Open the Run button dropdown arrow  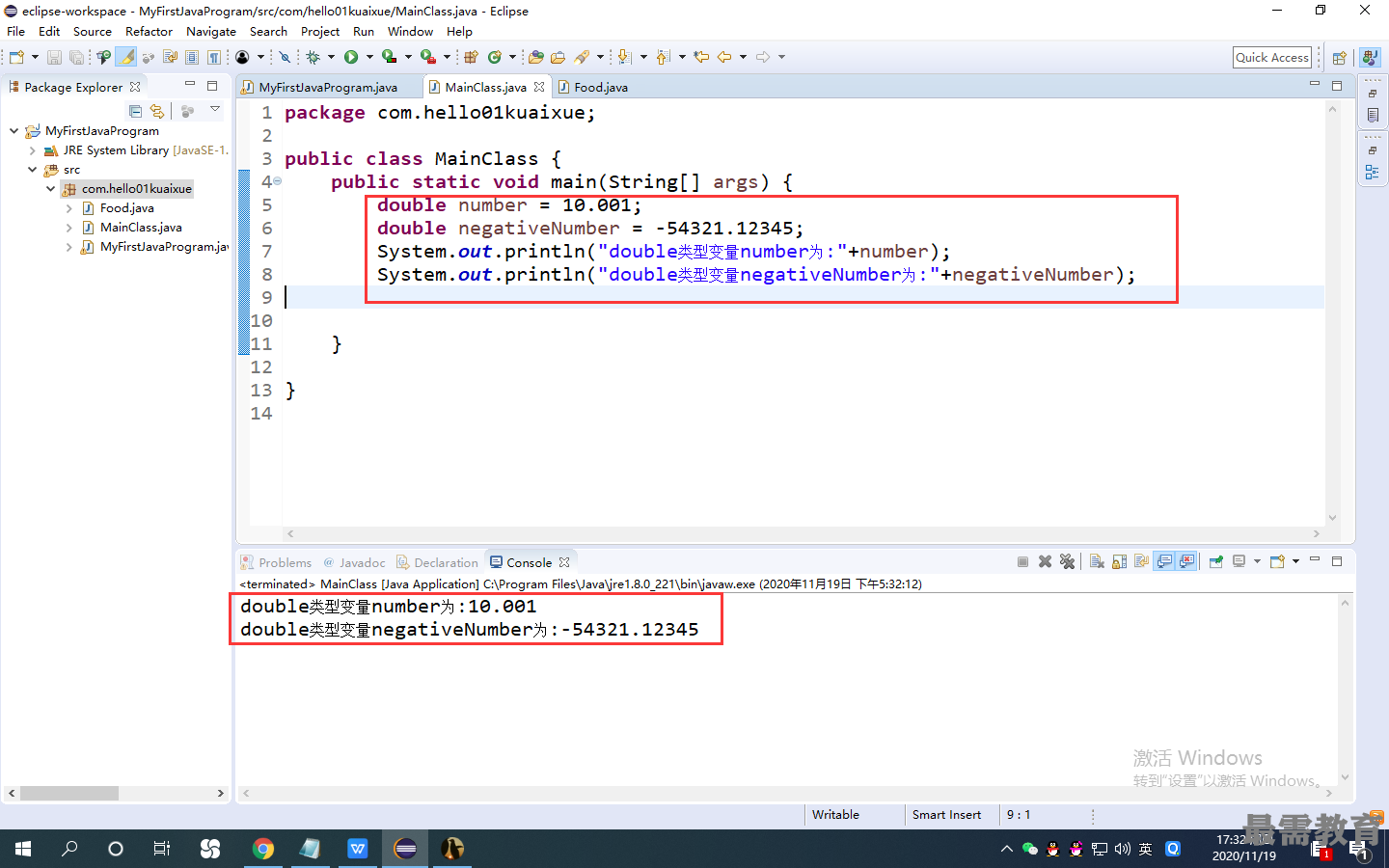tap(369, 57)
